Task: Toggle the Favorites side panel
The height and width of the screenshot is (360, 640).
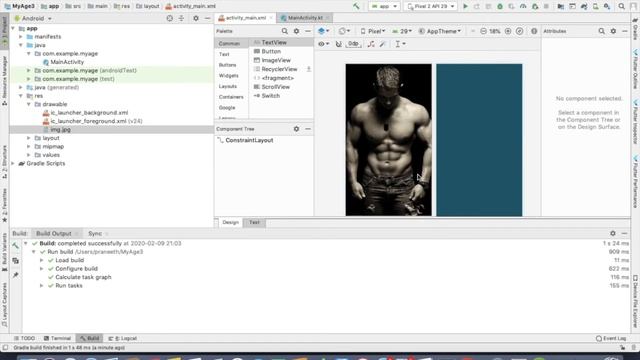Action: click(4, 205)
